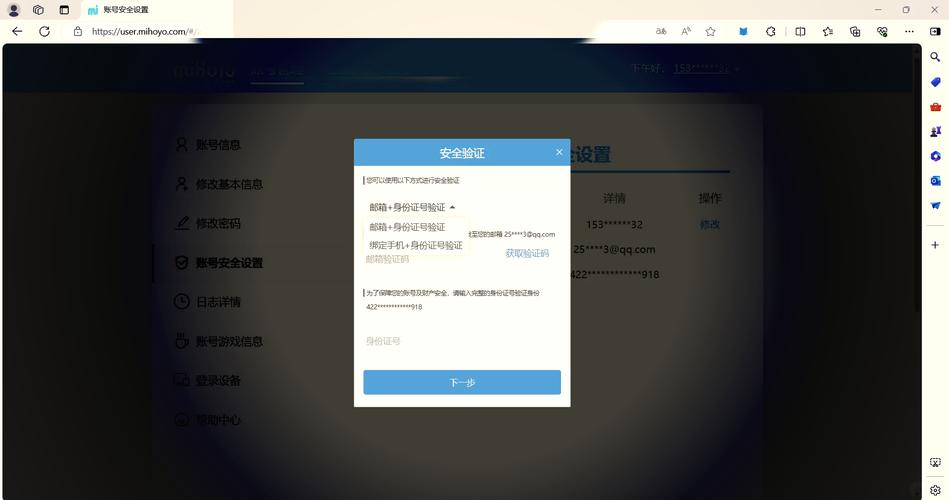View site info lock icon

tap(77, 31)
